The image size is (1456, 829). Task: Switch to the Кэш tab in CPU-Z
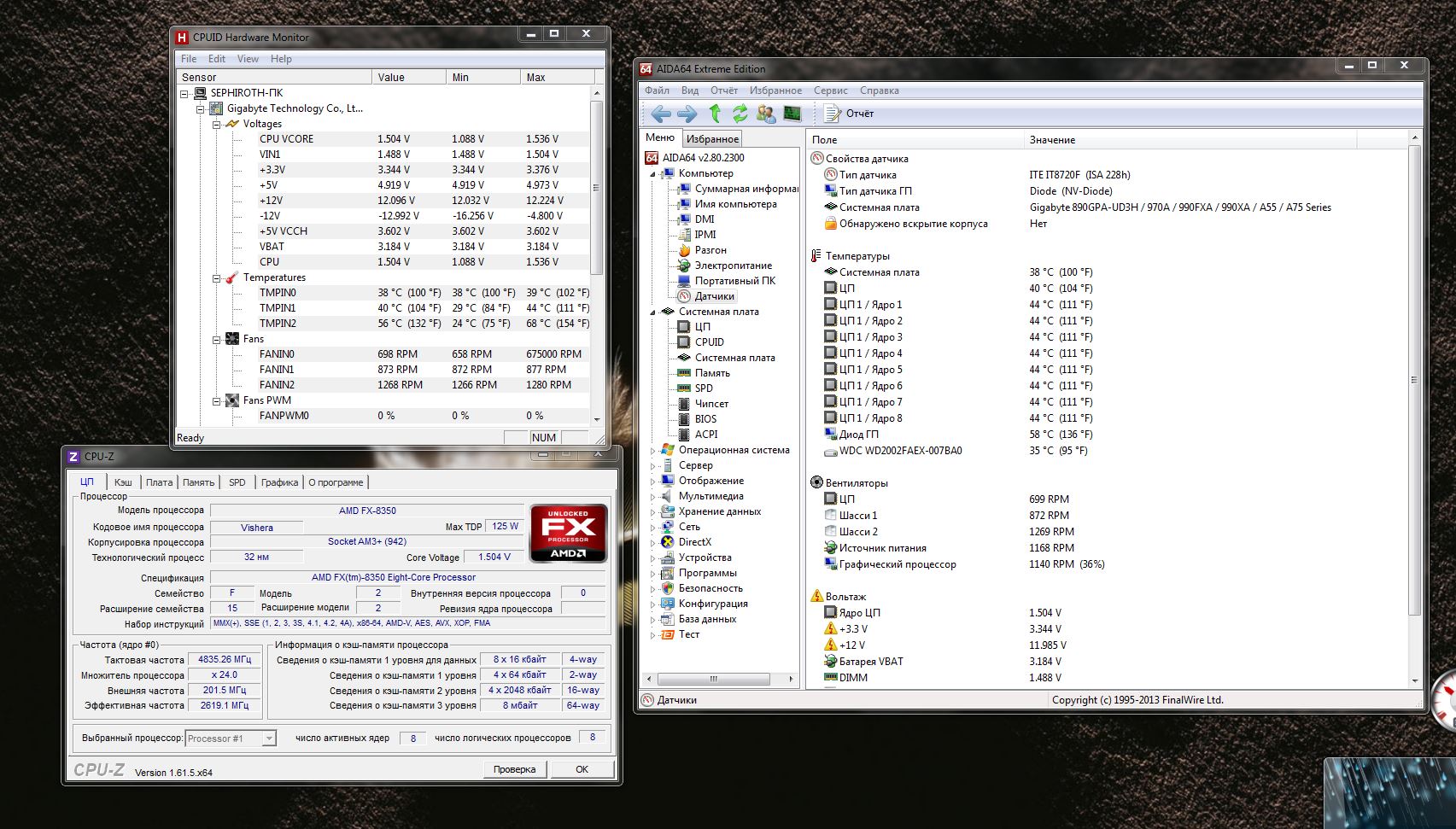(123, 482)
